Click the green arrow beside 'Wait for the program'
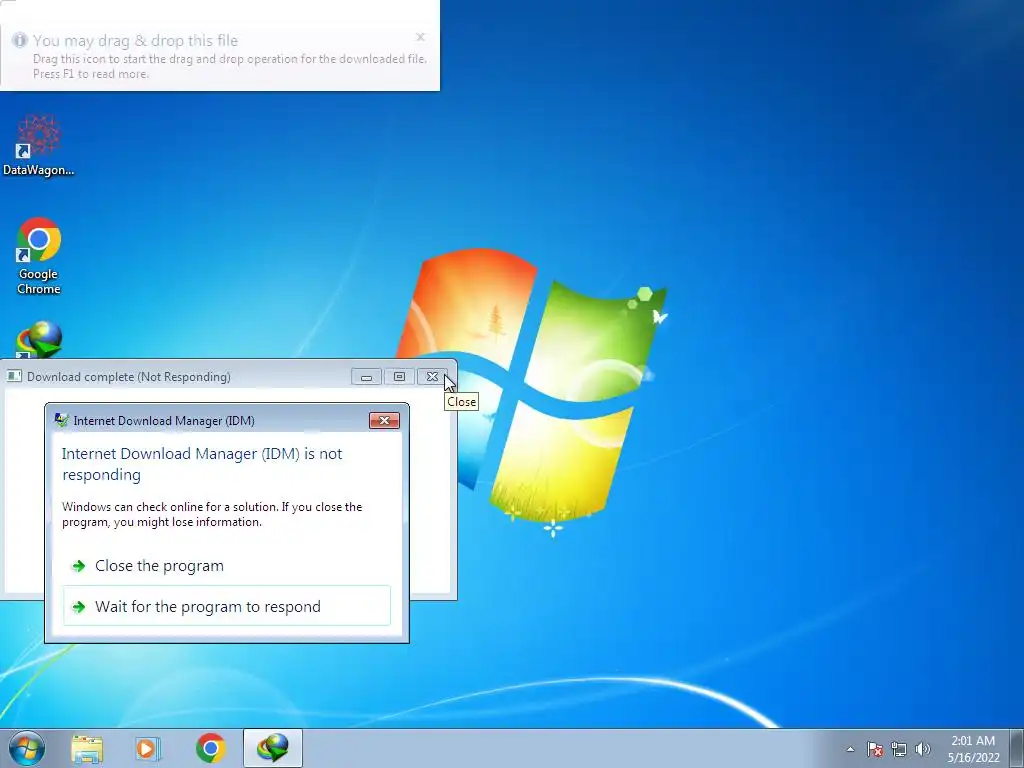The image size is (1024, 768). pos(78,607)
